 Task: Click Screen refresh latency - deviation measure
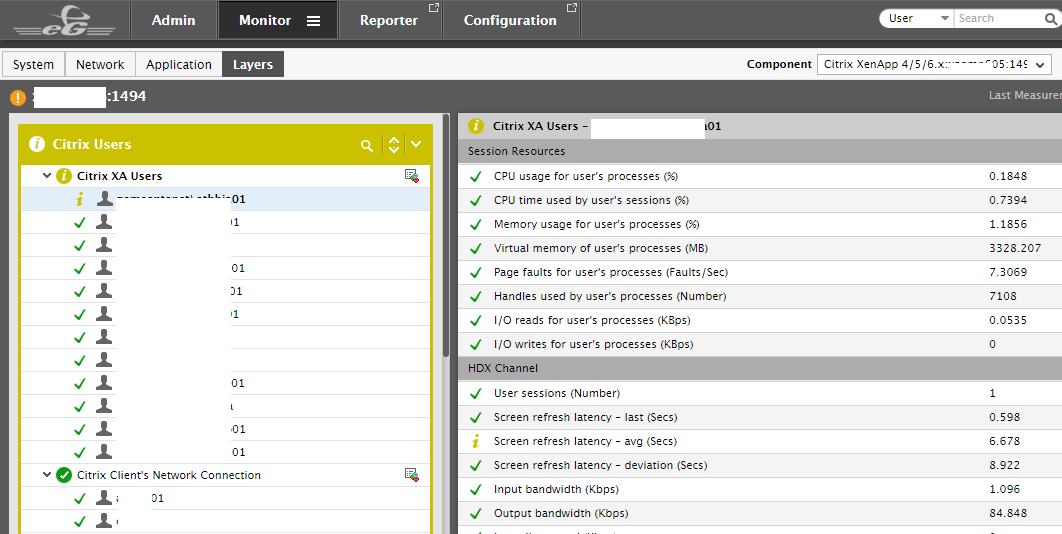(601, 466)
